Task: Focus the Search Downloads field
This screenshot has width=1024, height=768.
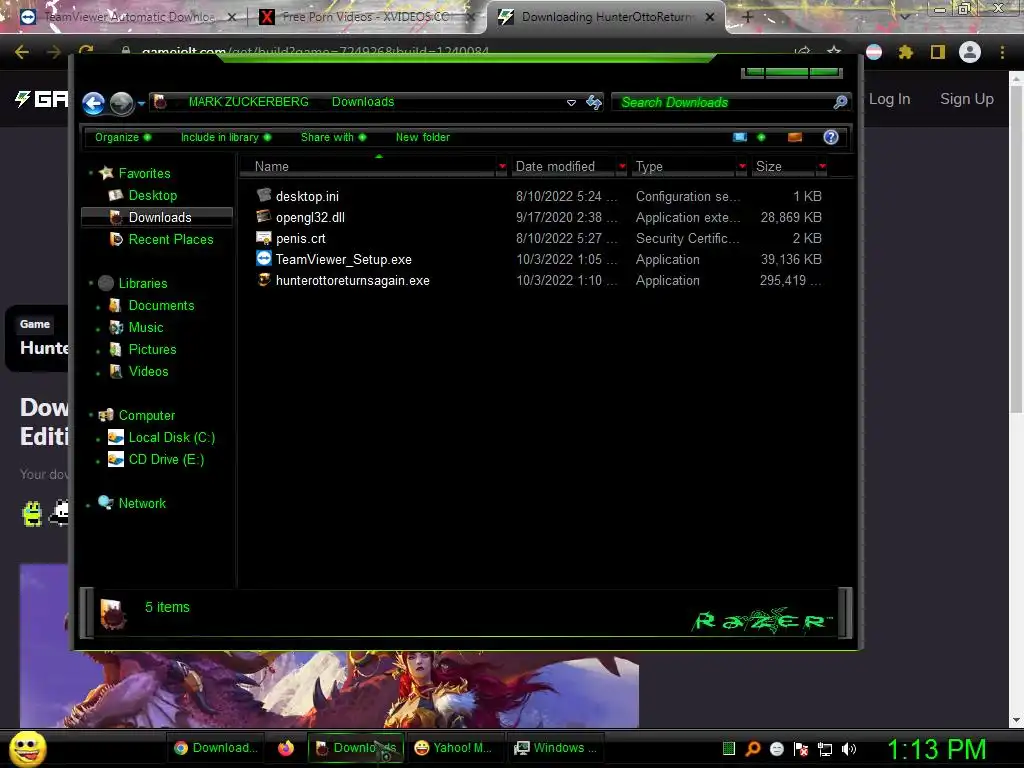Action: click(x=723, y=103)
